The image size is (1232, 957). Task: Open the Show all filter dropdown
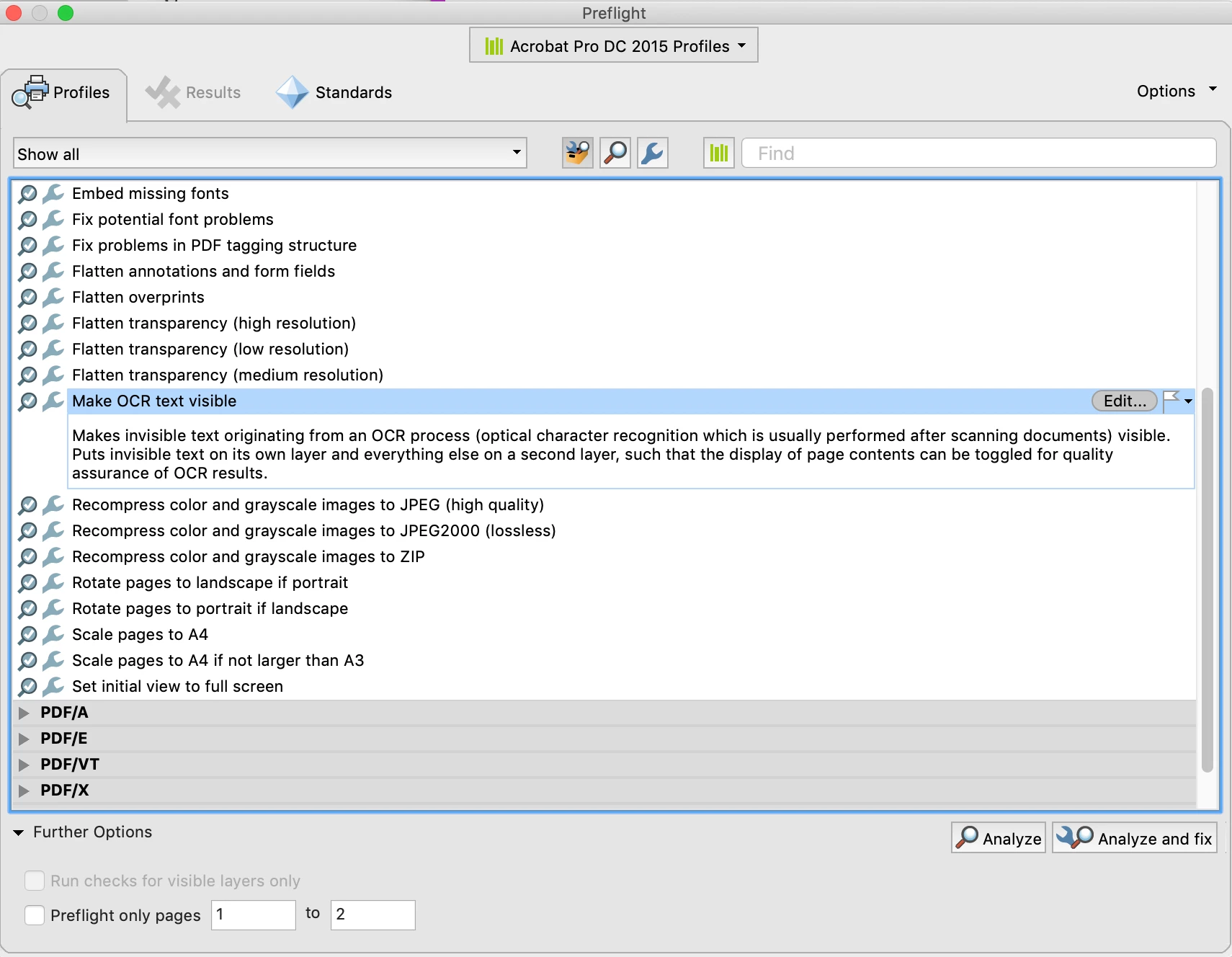pyautogui.click(x=270, y=153)
